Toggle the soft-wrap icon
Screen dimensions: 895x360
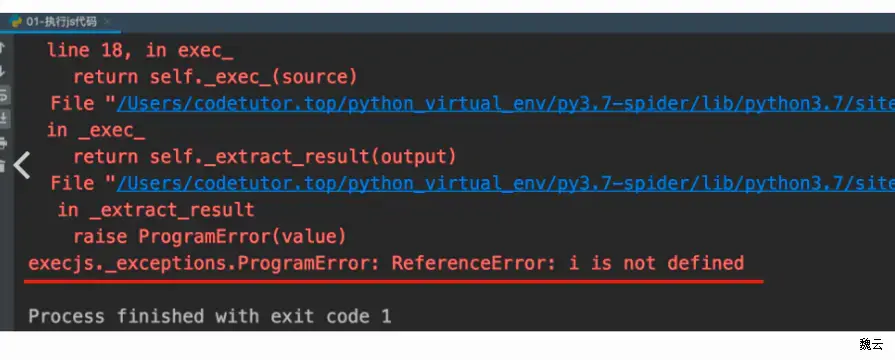pyautogui.click(x=3, y=95)
